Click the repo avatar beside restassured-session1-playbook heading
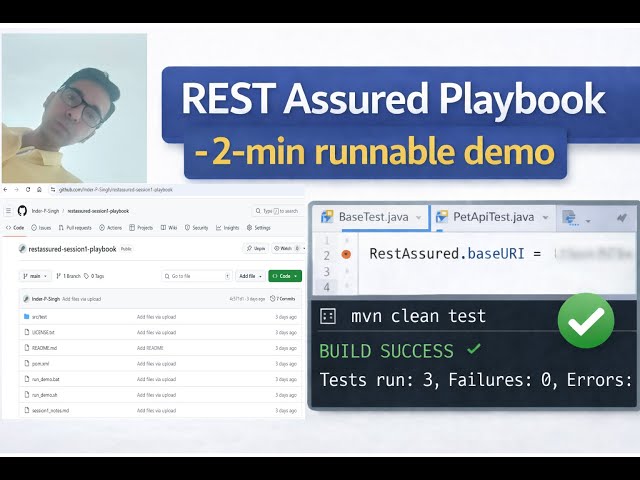 [x=22, y=249]
